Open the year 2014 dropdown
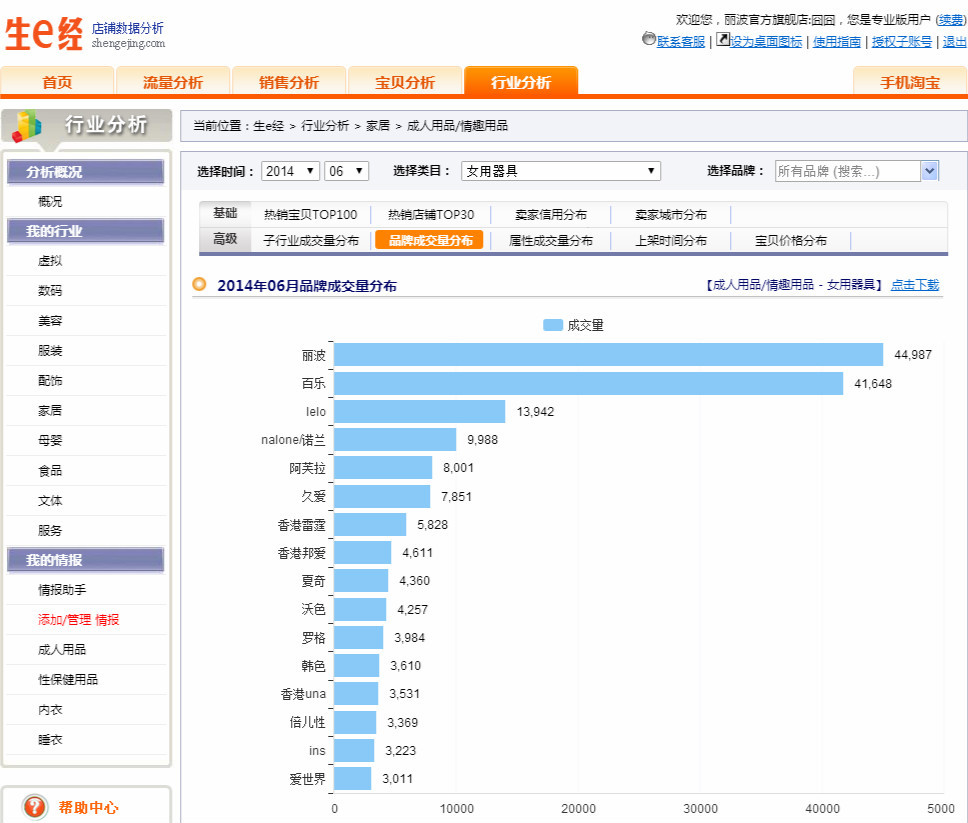The width and height of the screenshot is (968, 823). click(290, 171)
